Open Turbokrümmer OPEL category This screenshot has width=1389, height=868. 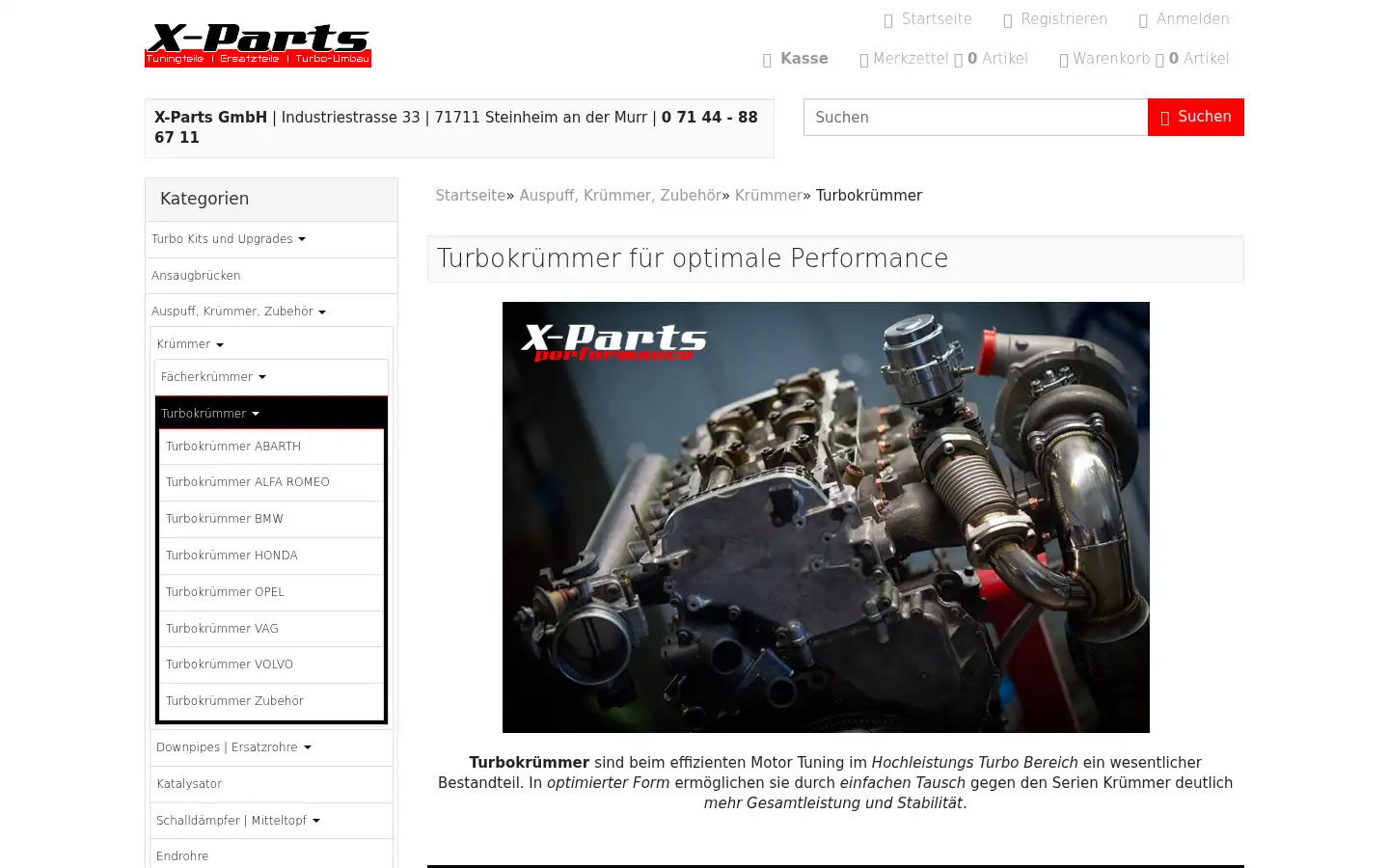tap(271, 592)
